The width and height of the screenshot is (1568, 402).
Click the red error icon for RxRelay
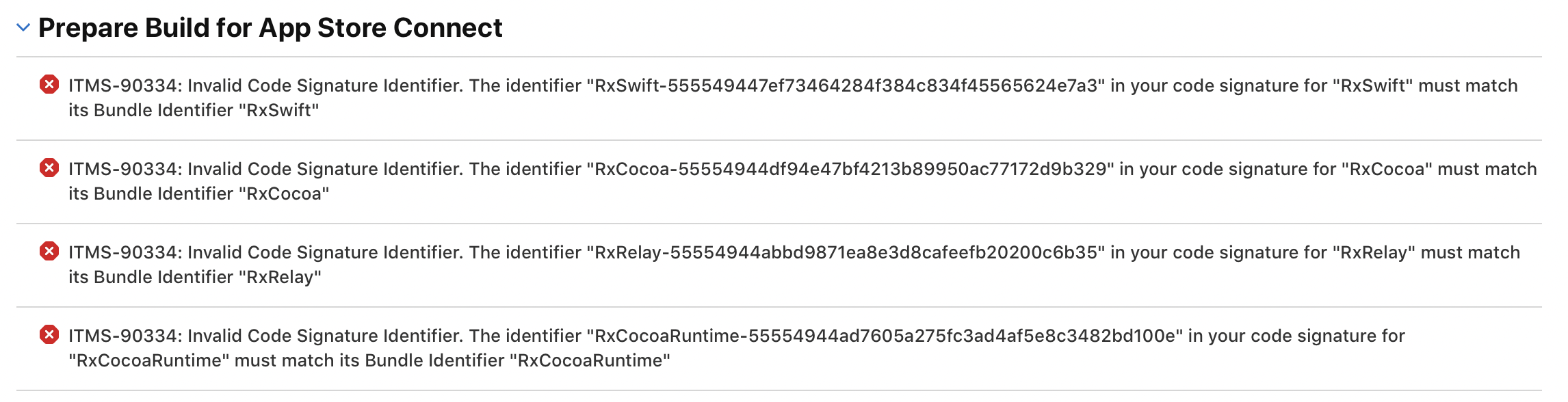click(x=49, y=252)
